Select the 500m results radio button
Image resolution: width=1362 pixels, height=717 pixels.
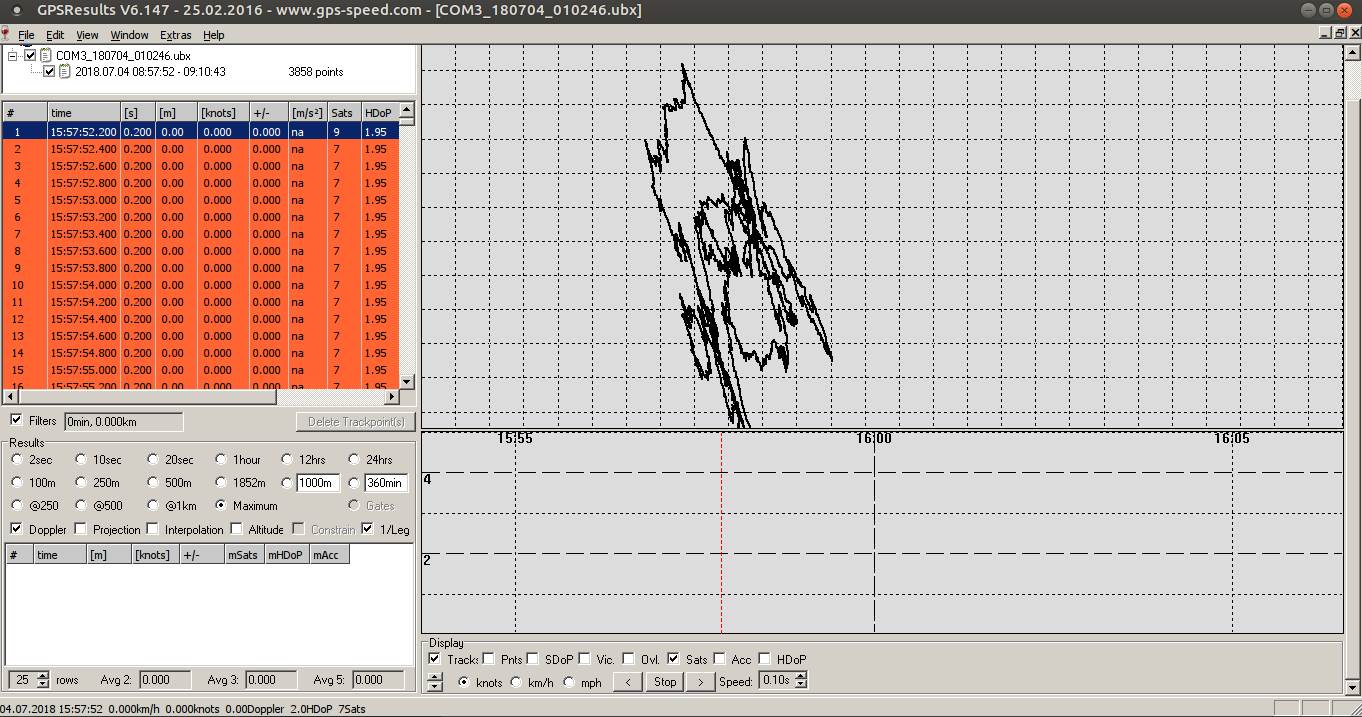click(x=153, y=483)
